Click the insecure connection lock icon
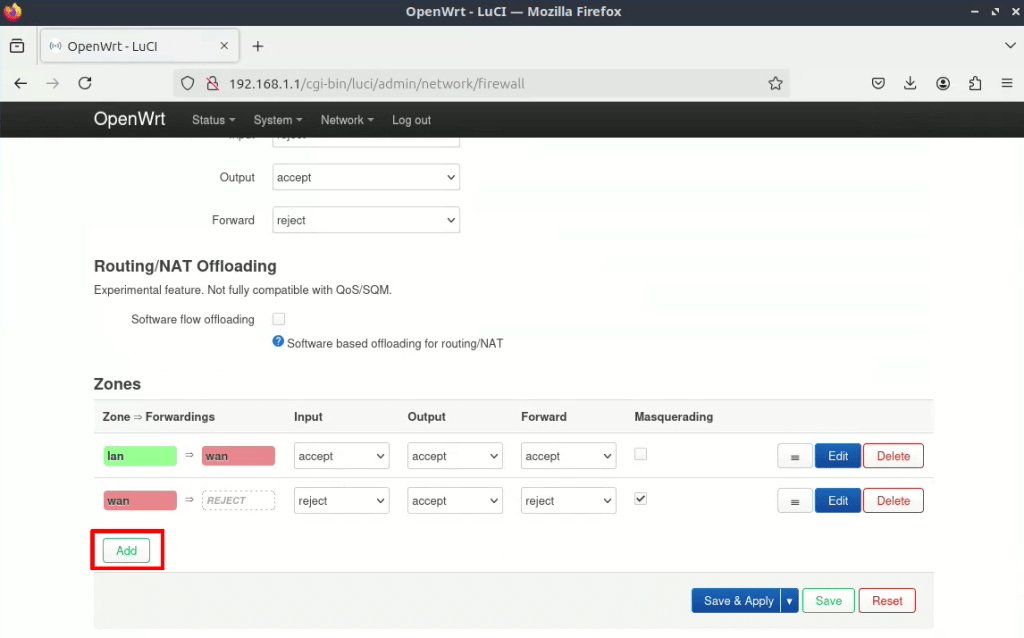The image size is (1024, 638). [212, 84]
